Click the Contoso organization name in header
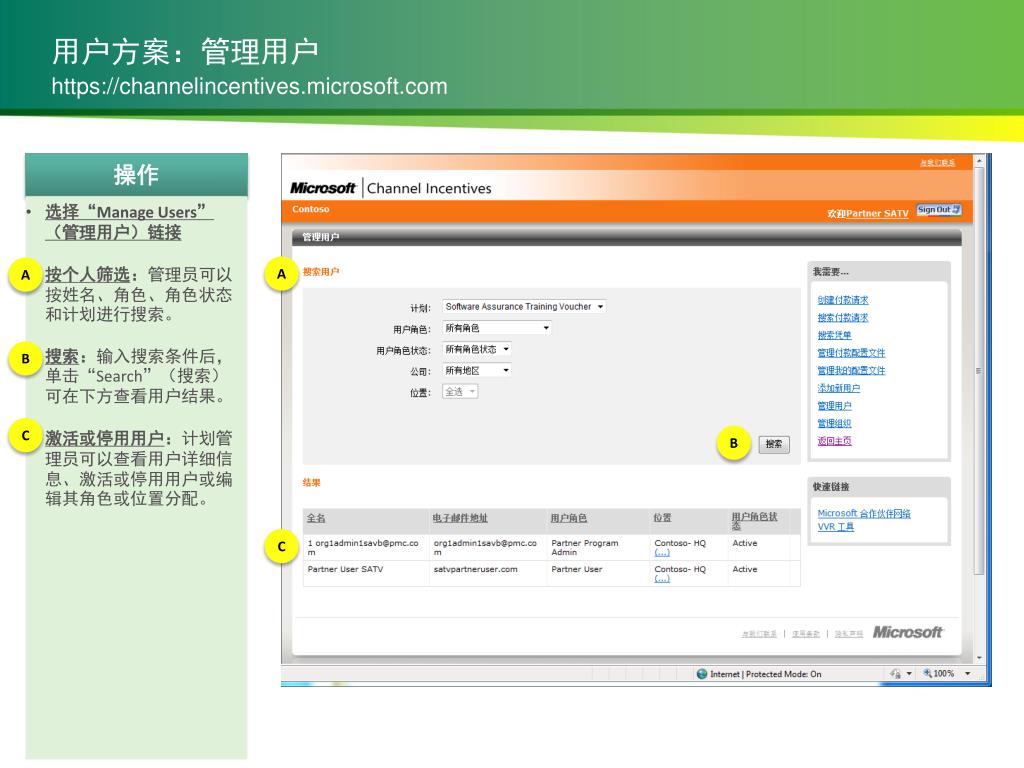Image resolution: width=1024 pixels, height=768 pixels. (x=311, y=209)
